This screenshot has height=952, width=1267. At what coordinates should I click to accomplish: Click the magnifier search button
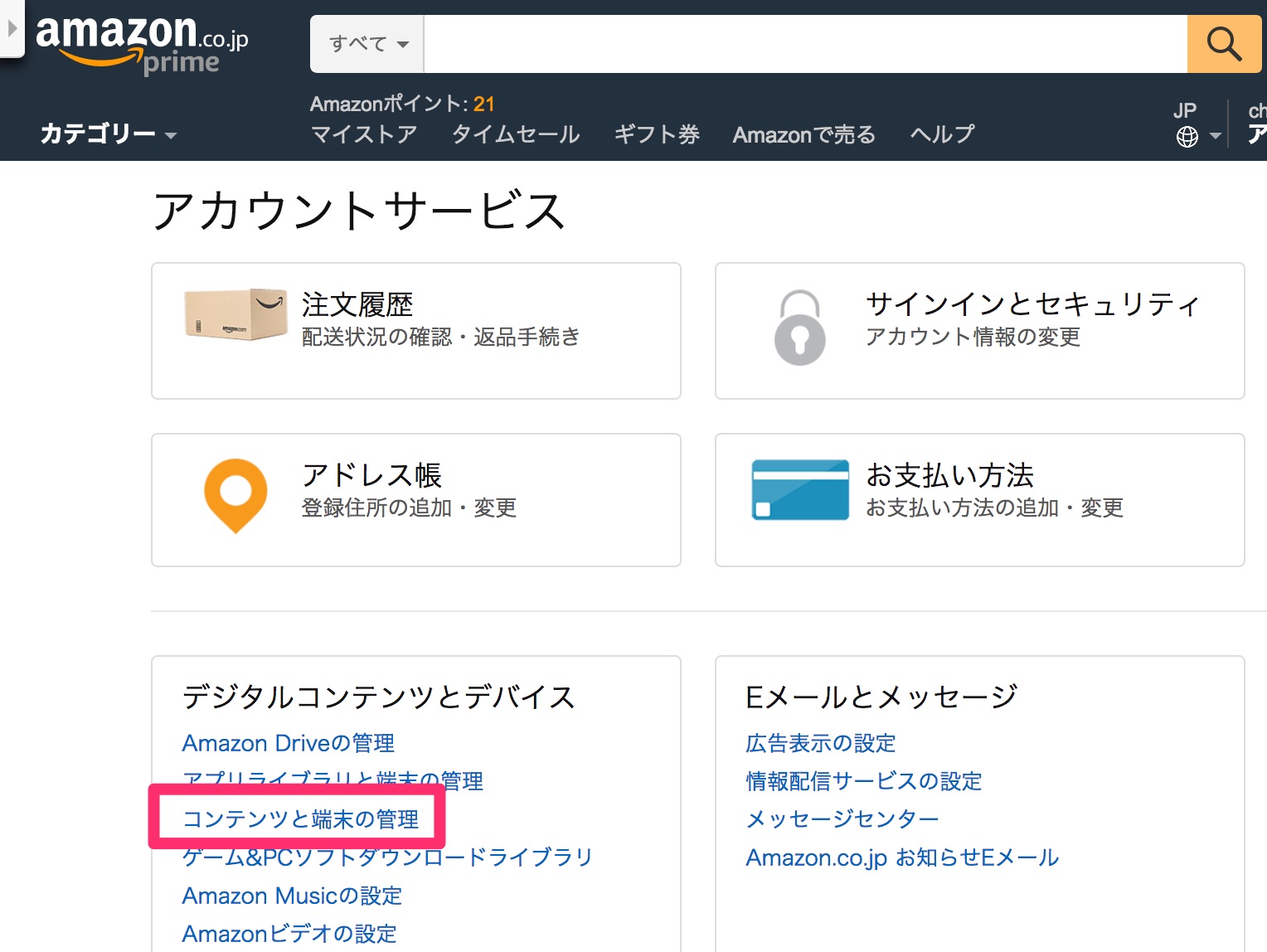pos(1224,44)
